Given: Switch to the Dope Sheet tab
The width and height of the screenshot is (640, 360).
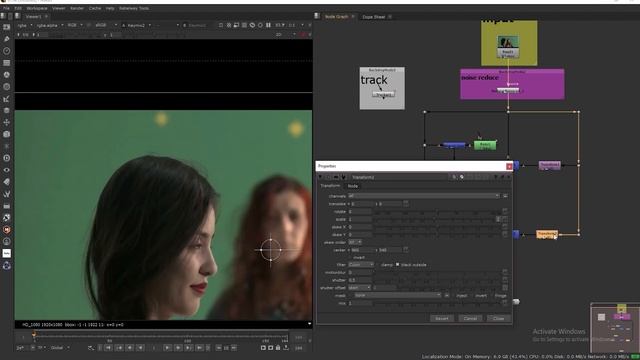Looking at the screenshot, I should coord(373,17).
